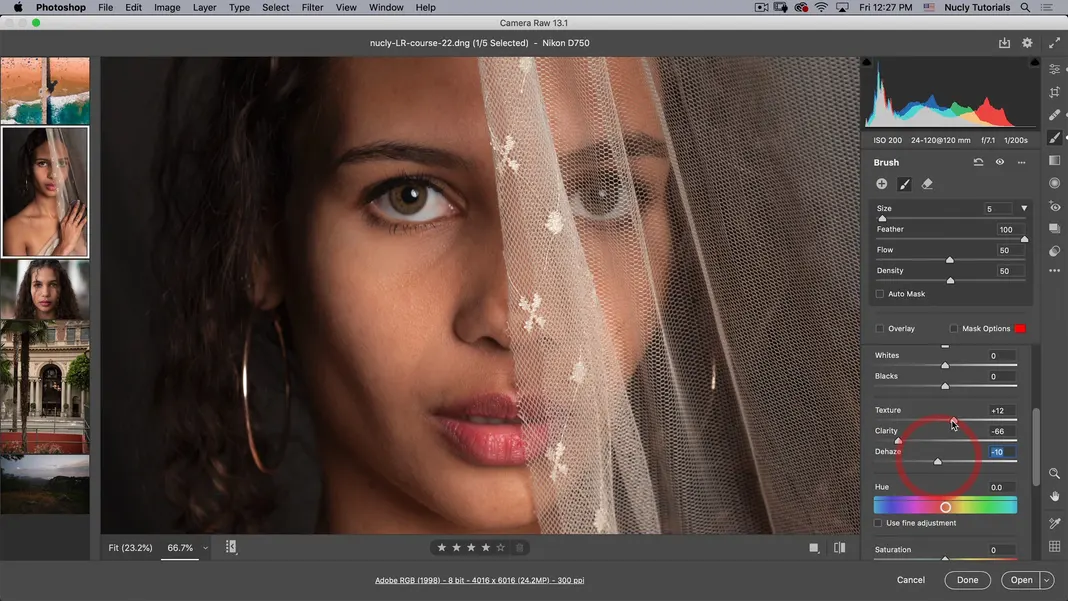Click the red mask color swatch

point(1020,328)
